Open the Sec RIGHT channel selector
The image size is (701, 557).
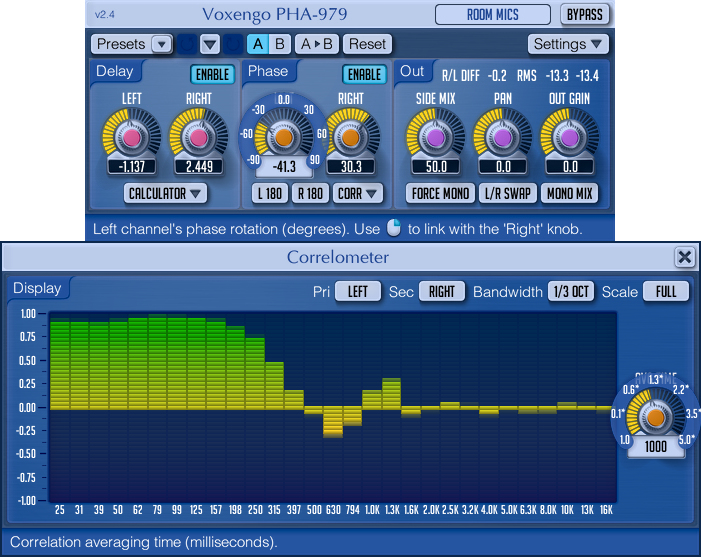point(442,292)
